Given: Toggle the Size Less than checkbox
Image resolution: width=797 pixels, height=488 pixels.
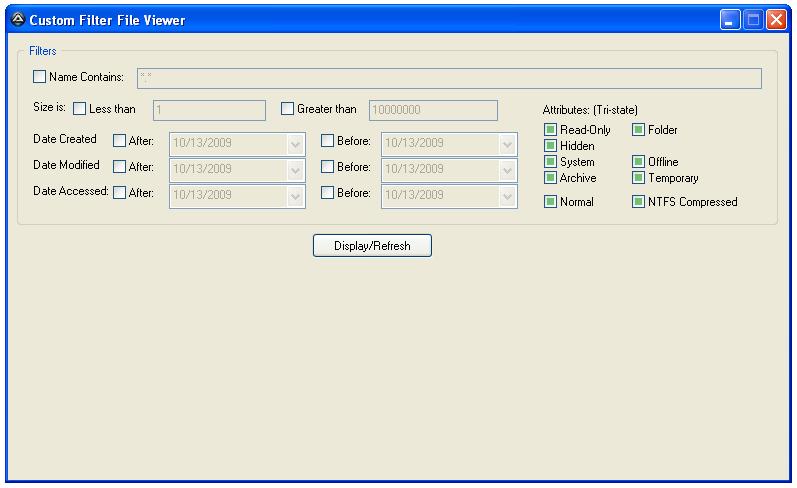Looking at the screenshot, I should 80,109.
